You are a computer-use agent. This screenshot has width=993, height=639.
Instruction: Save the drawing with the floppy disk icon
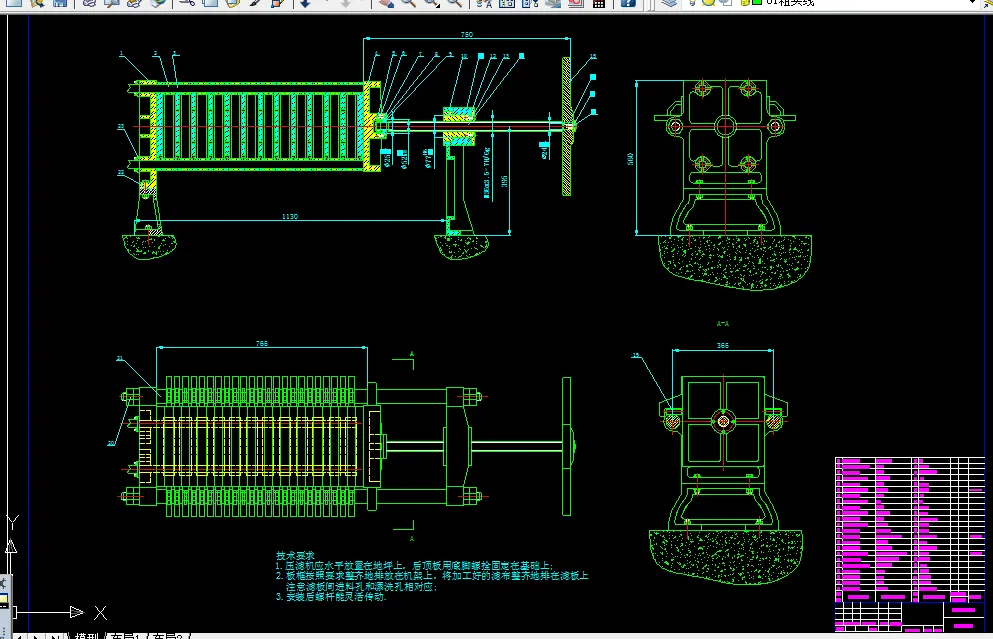pyautogui.click(x=60, y=3)
